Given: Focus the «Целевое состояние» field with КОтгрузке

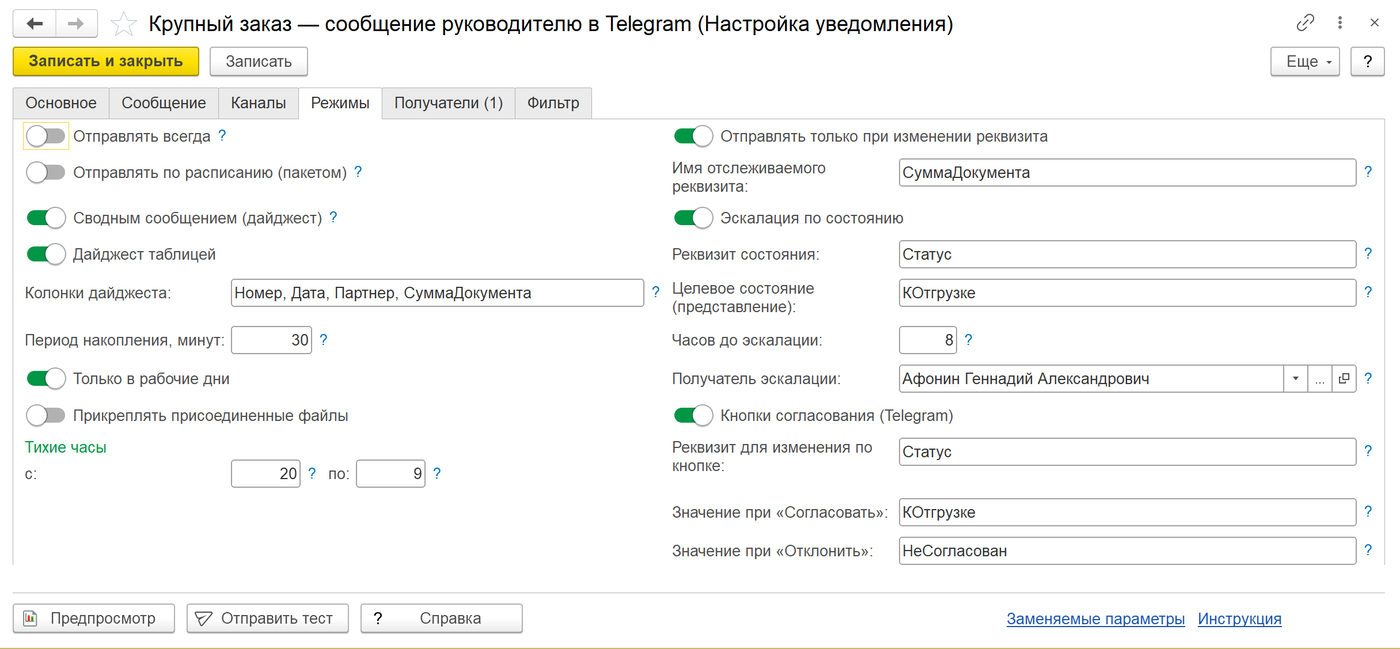Looking at the screenshot, I should (1128, 293).
